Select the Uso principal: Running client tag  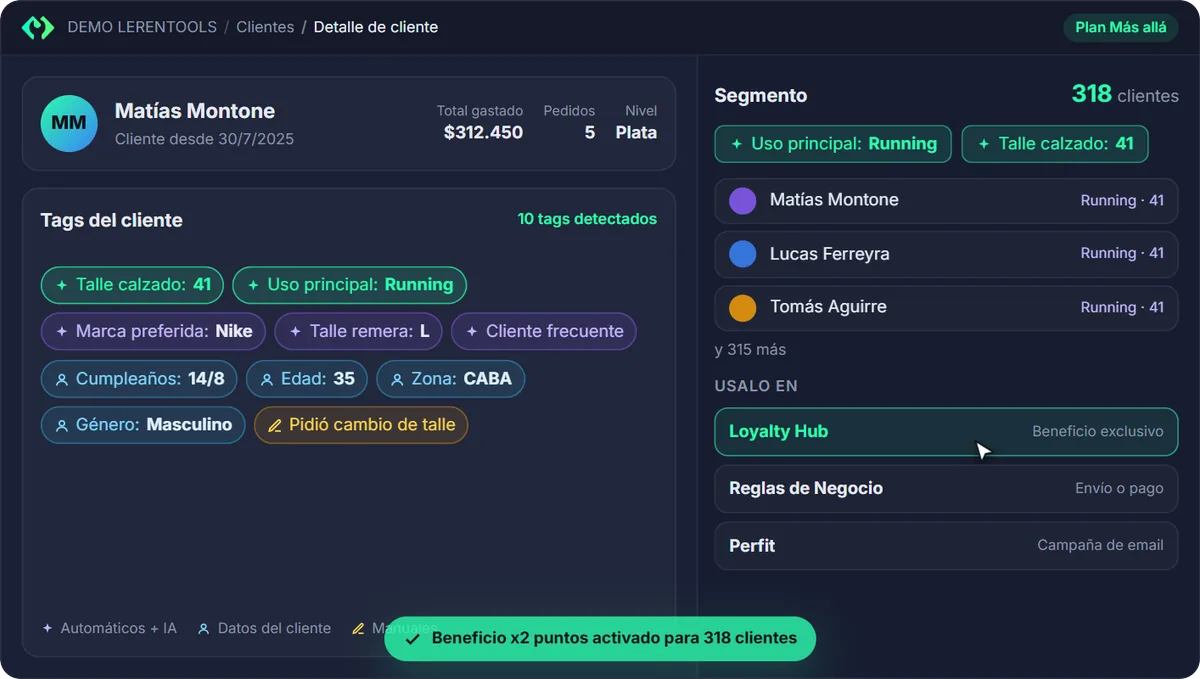(350, 285)
